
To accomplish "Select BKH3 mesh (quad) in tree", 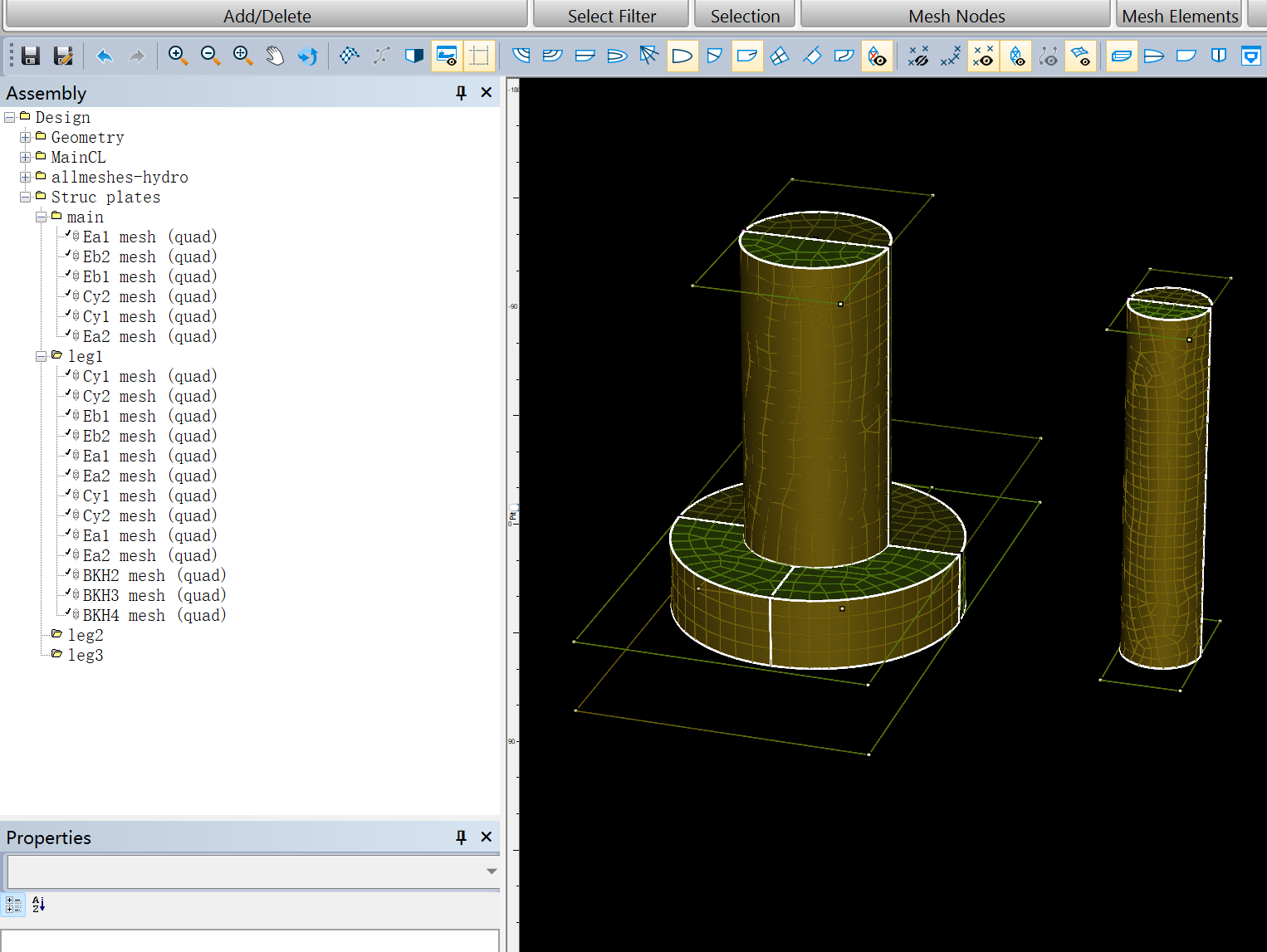I will click(154, 595).
